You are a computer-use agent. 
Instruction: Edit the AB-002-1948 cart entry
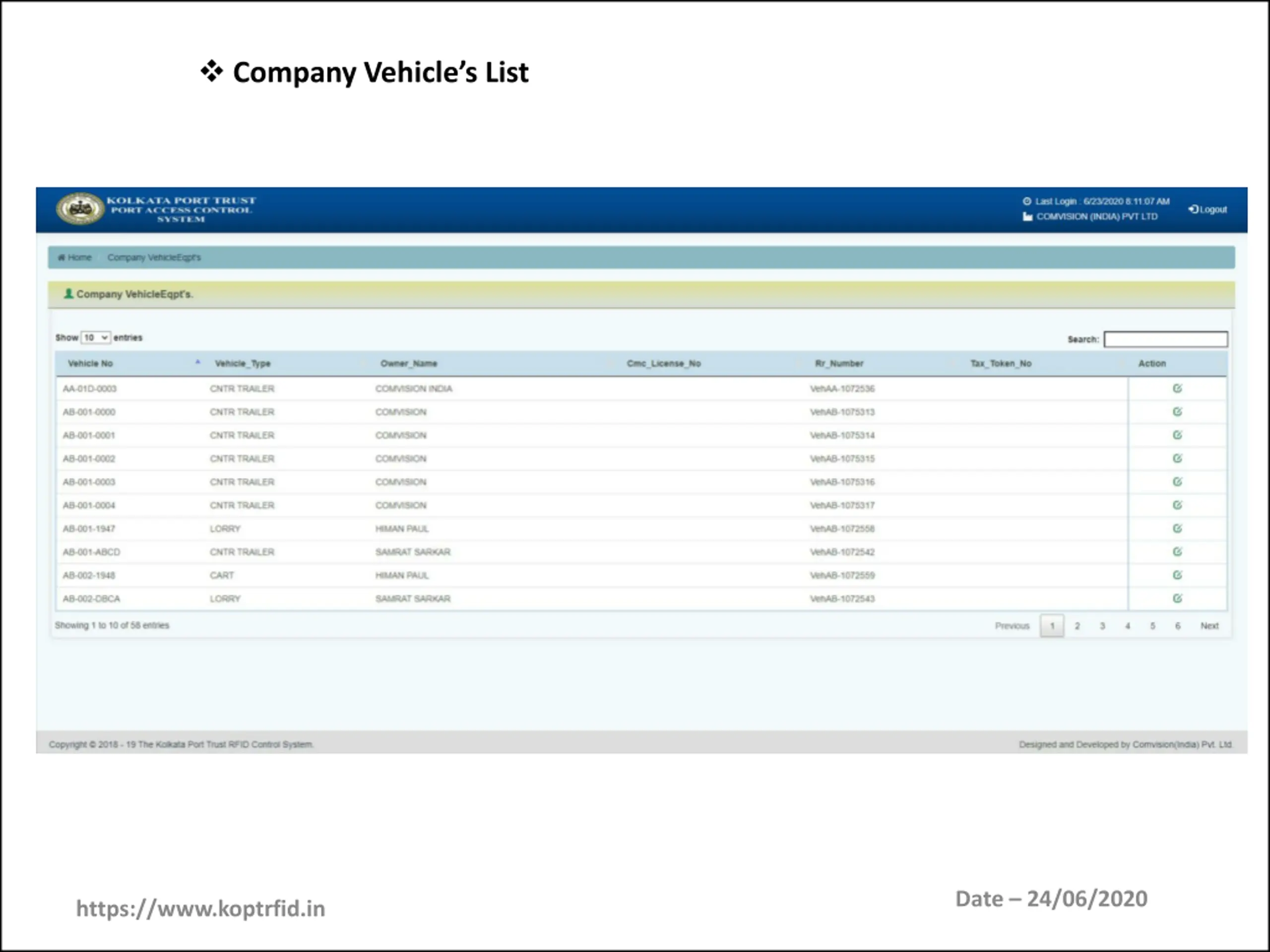[x=1177, y=575]
